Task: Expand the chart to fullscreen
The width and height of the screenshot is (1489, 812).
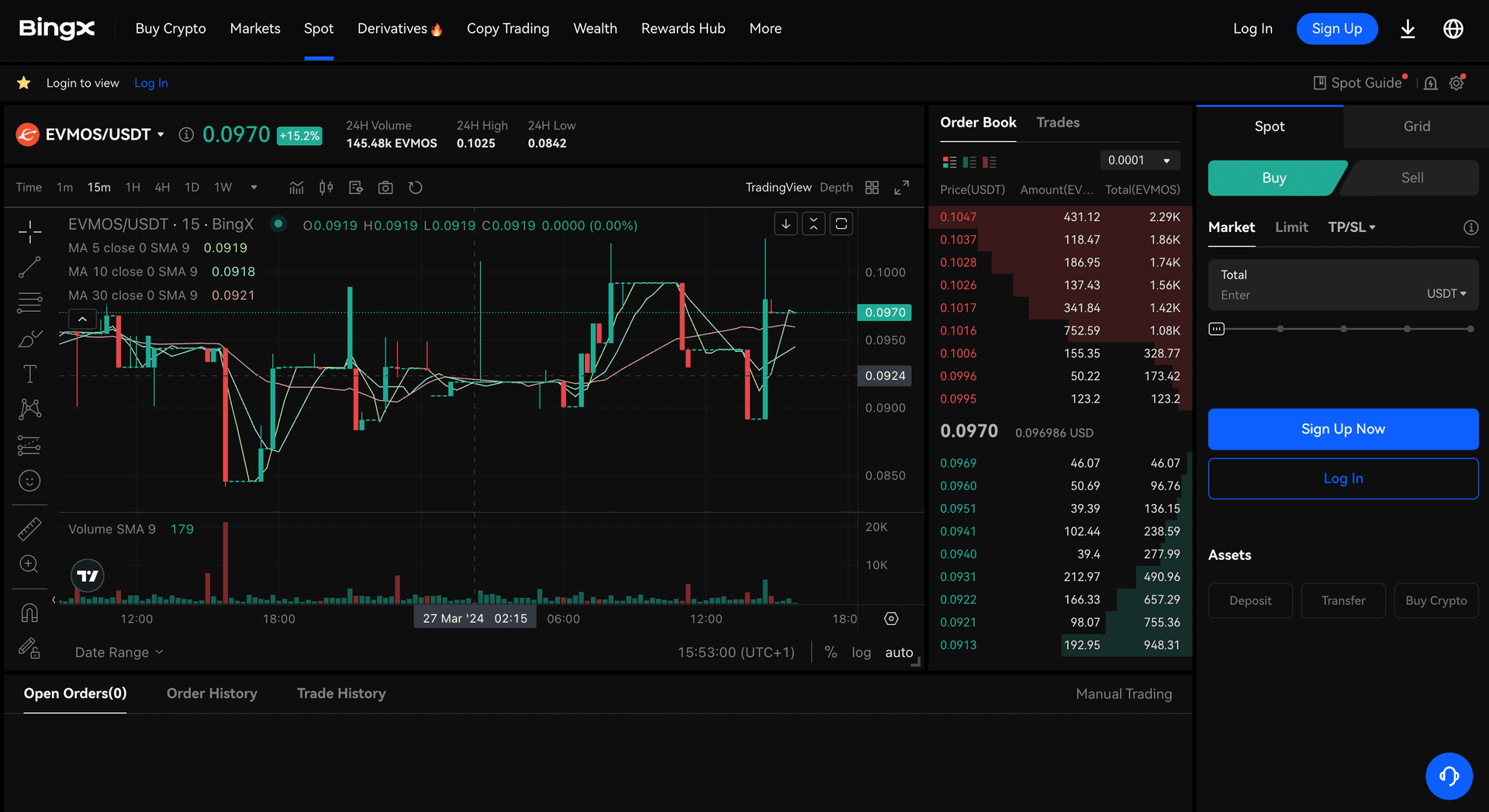Action: click(901, 188)
